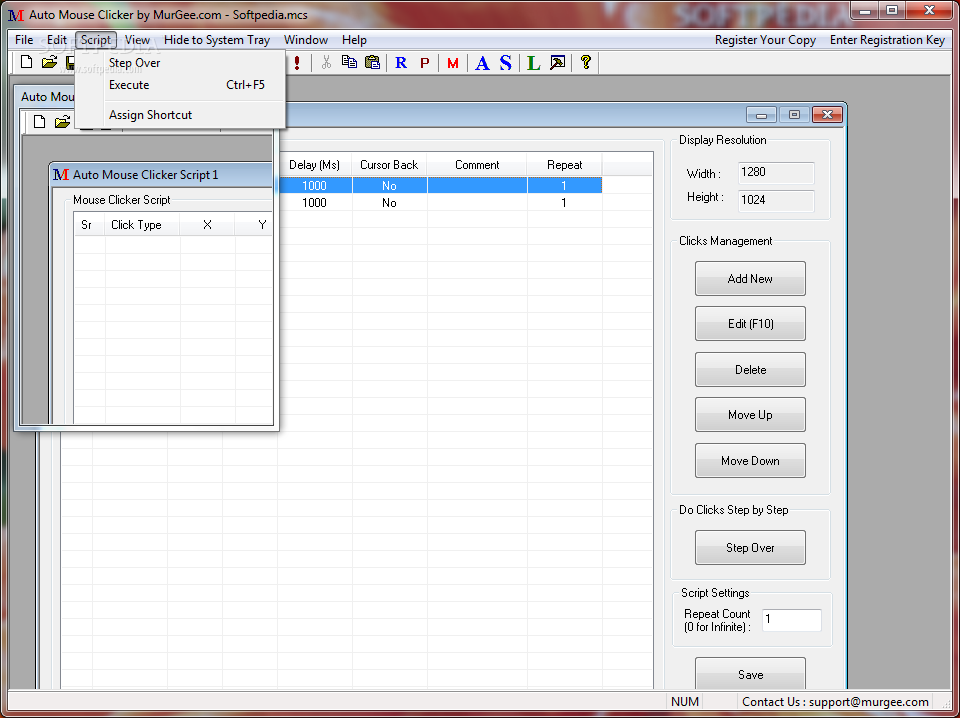Click the Repeat column header
The height and width of the screenshot is (718, 960).
[564, 165]
